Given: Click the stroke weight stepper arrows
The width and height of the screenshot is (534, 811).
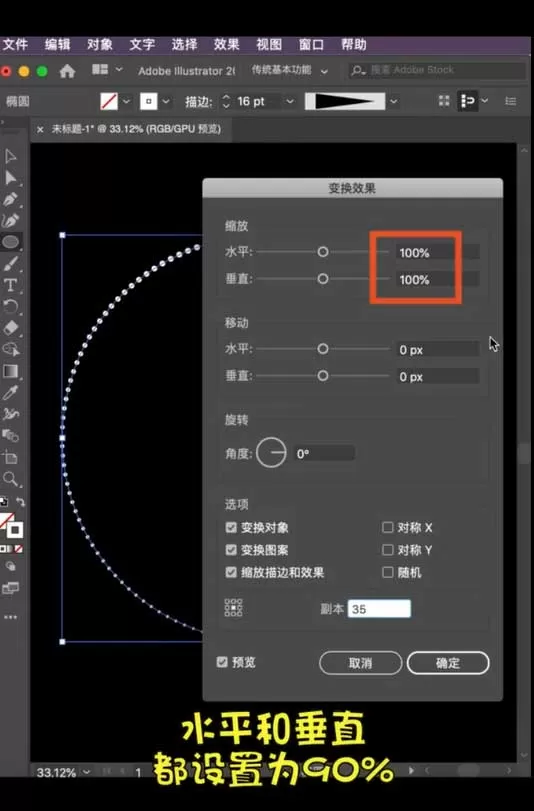Looking at the screenshot, I should coord(226,101).
